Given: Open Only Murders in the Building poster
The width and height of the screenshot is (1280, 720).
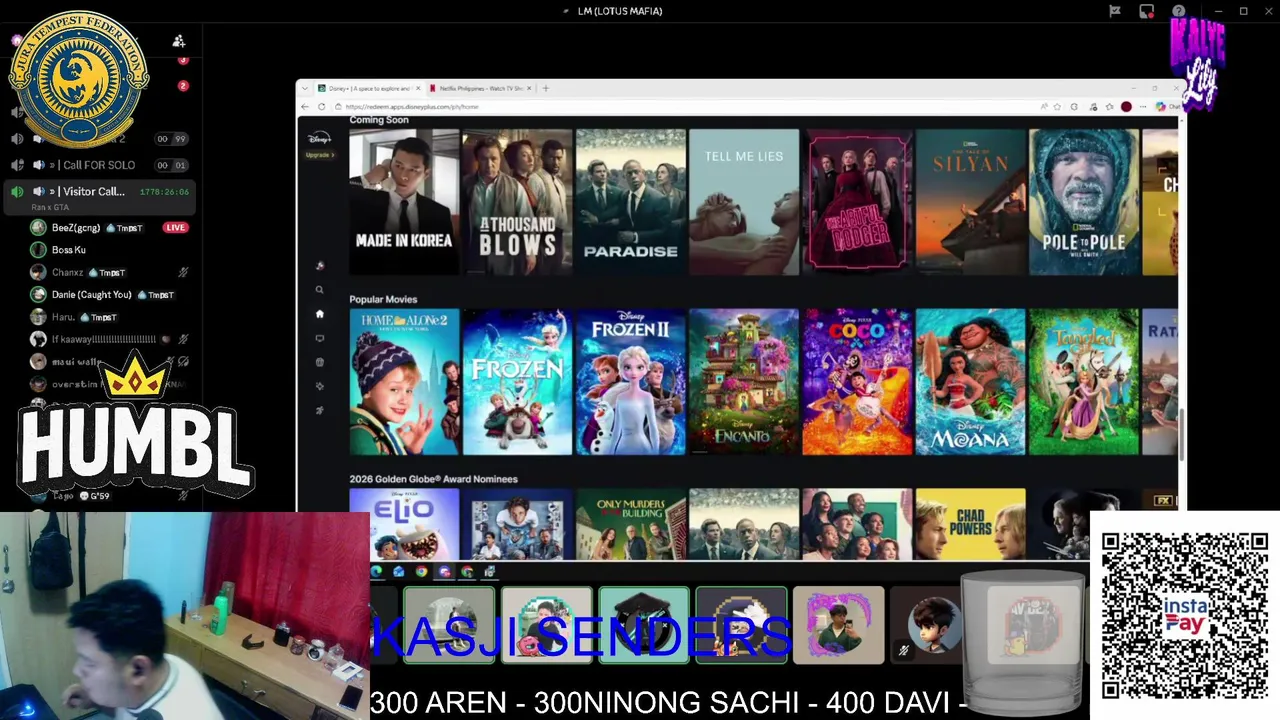Looking at the screenshot, I should pyautogui.click(x=630, y=524).
